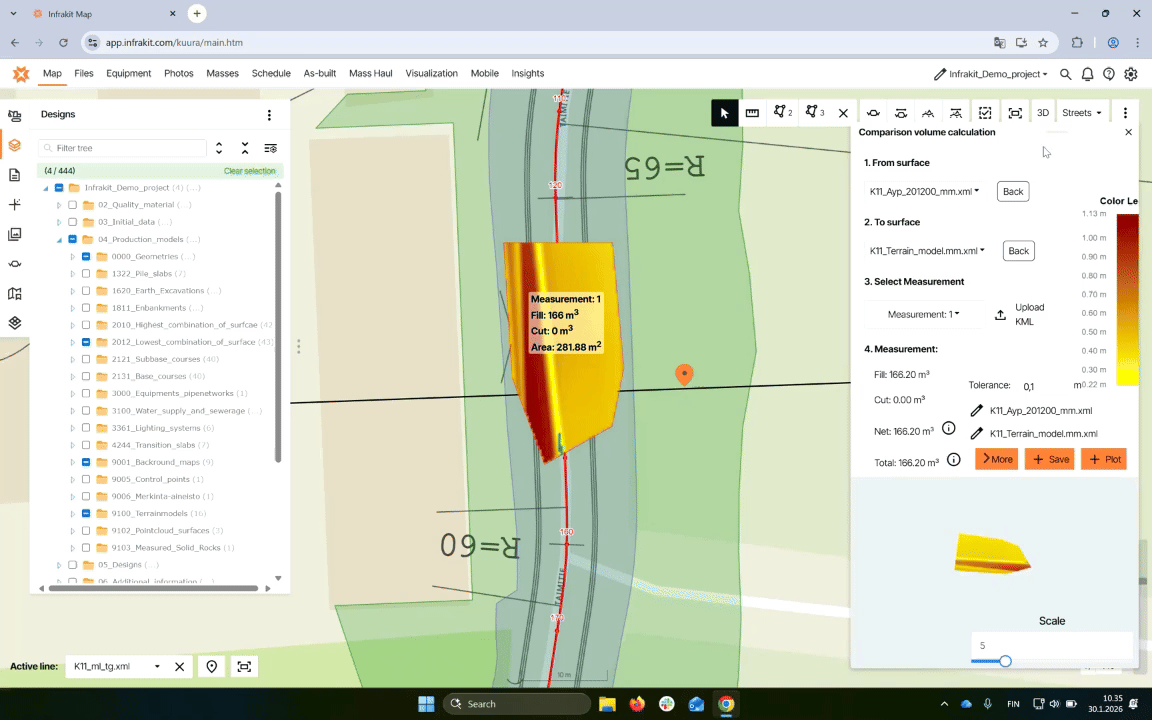Click the info icon next to Net volume
Viewport: 1152px width, 720px height.
tap(948, 429)
